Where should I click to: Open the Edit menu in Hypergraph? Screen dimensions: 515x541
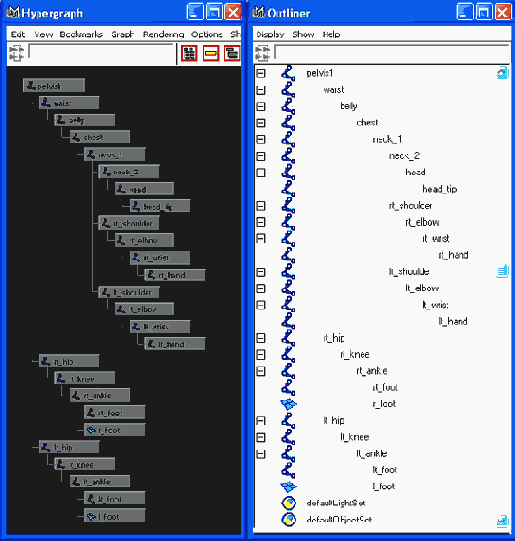tap(18, 34)
